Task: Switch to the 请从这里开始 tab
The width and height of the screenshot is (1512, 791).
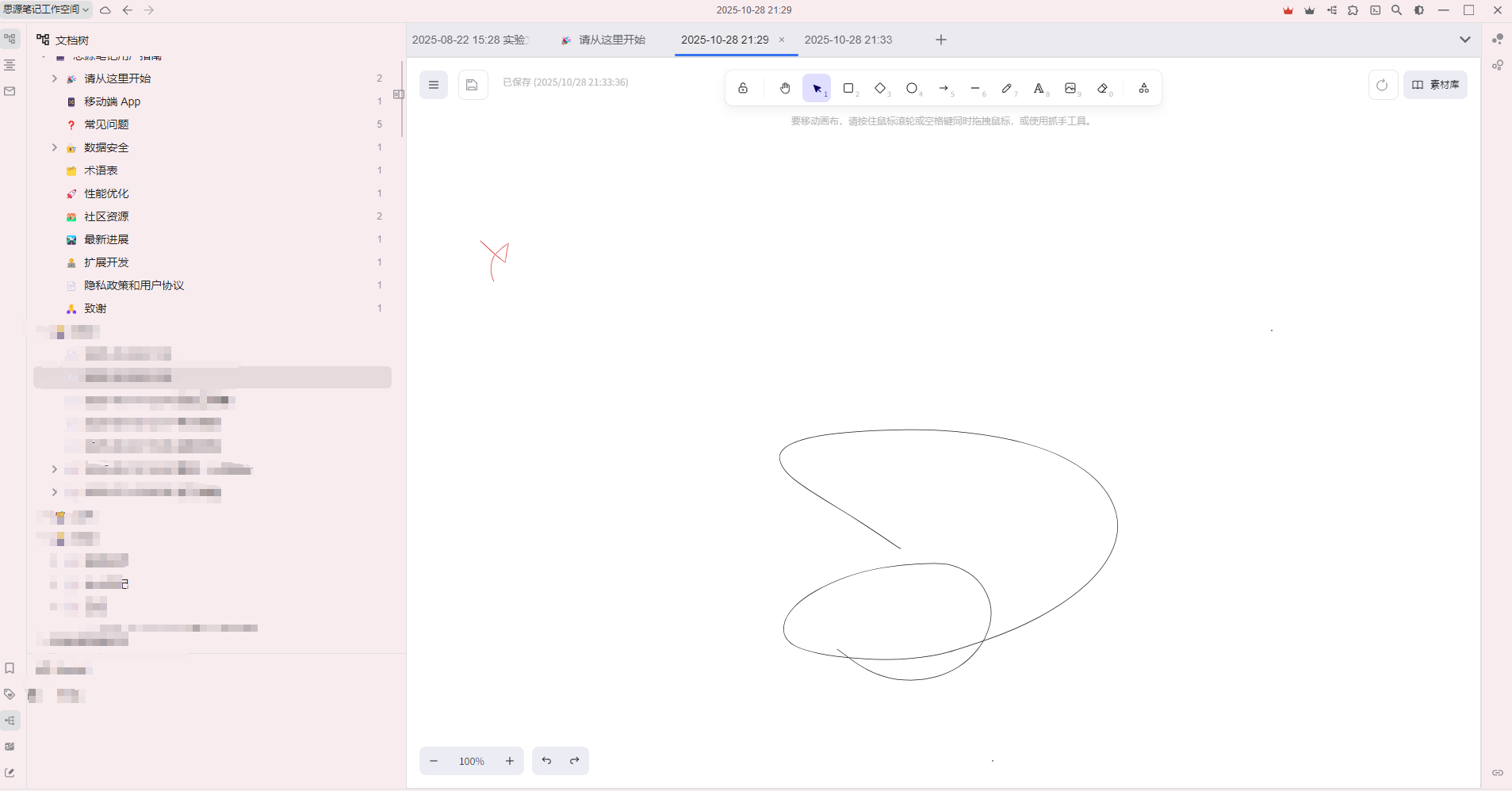Action: (x=612, y=40)
